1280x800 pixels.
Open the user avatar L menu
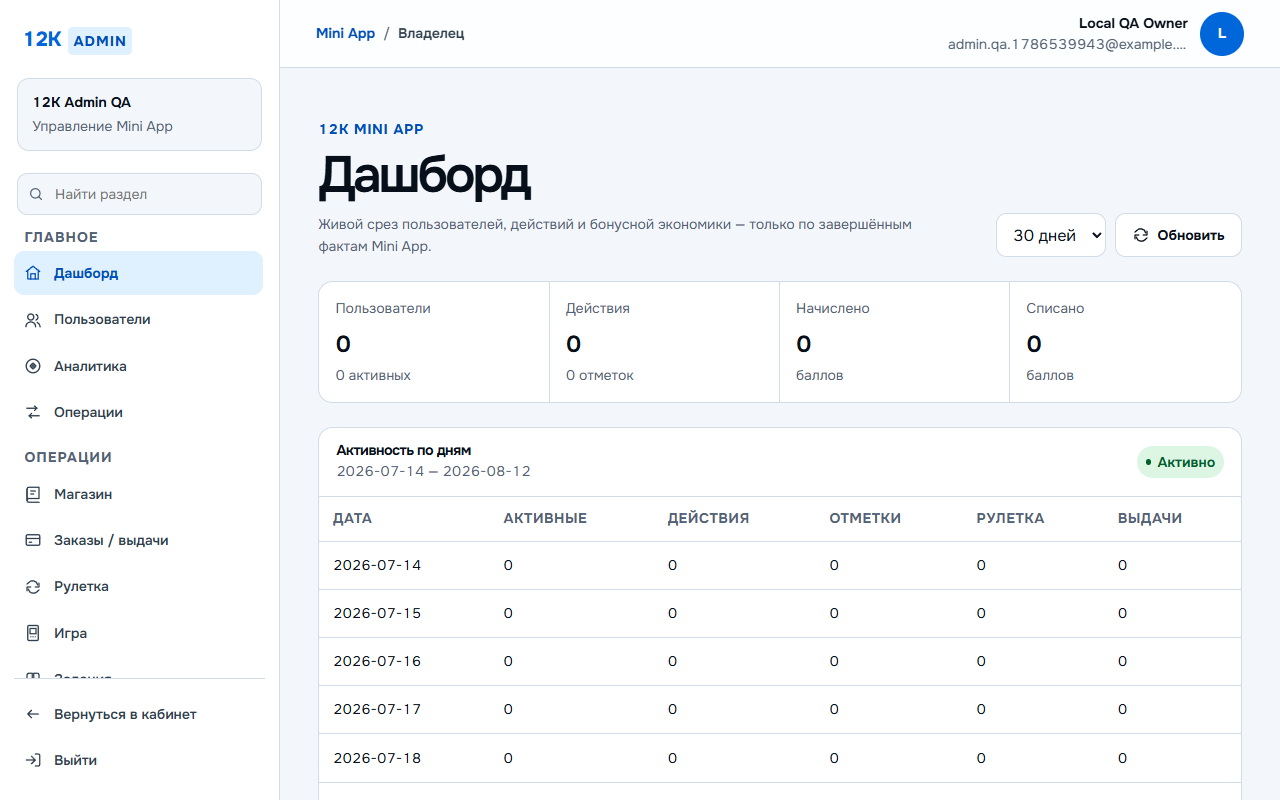pos(1222,34)
